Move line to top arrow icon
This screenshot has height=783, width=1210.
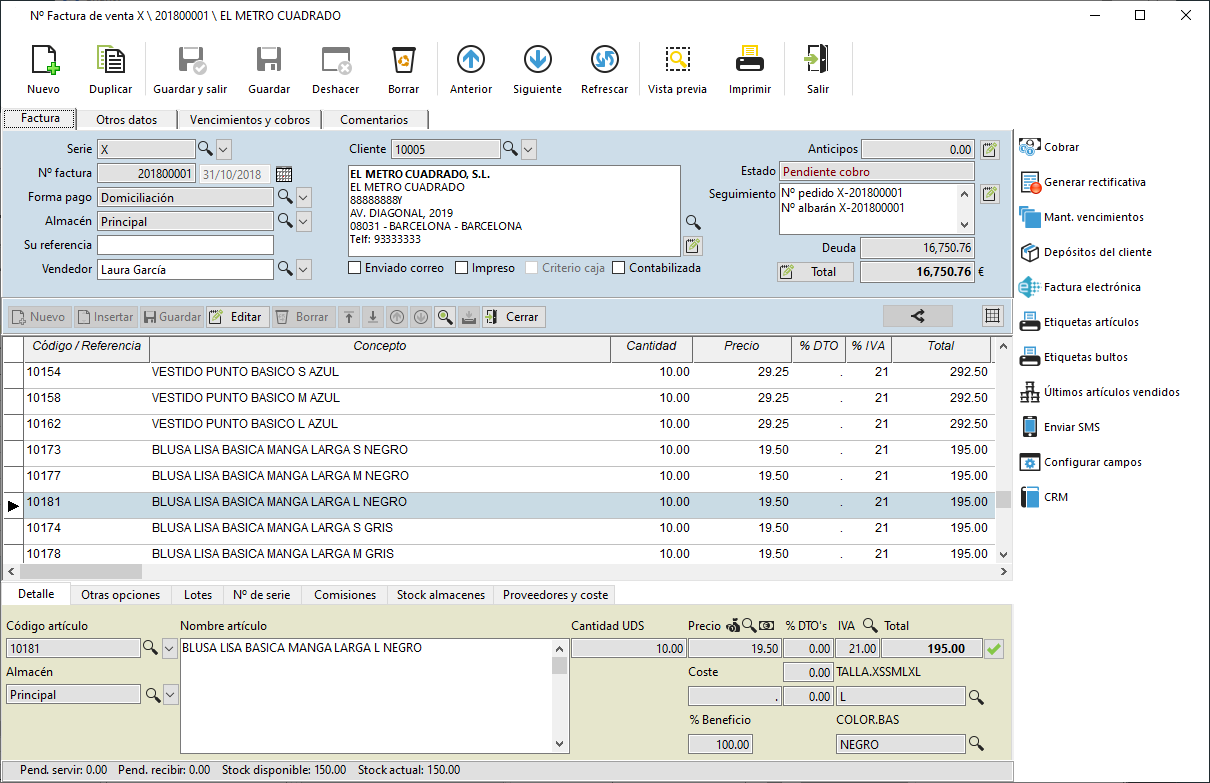(x=349, y=317)
